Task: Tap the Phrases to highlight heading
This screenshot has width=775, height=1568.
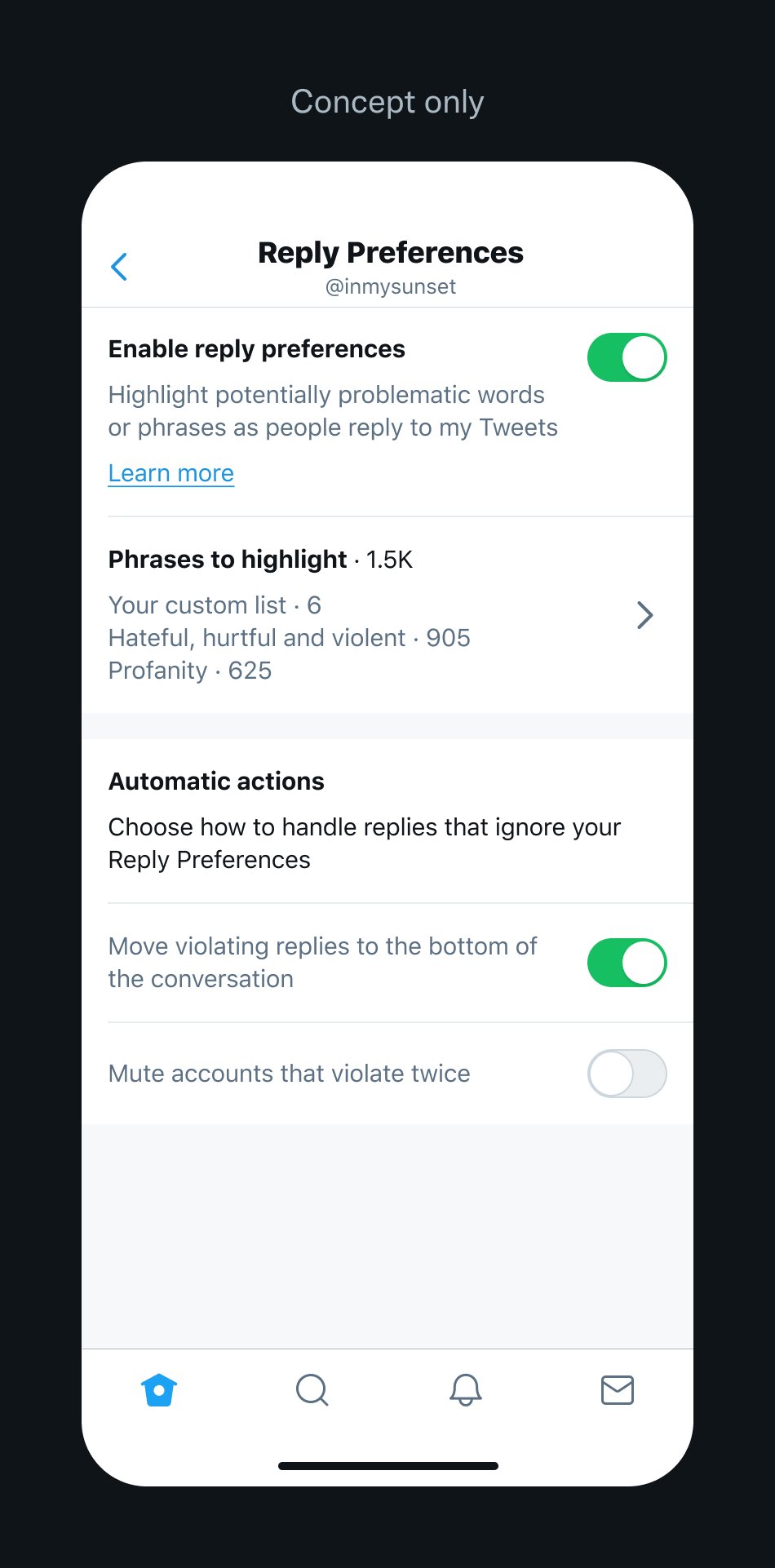Action: coord(227,560)
